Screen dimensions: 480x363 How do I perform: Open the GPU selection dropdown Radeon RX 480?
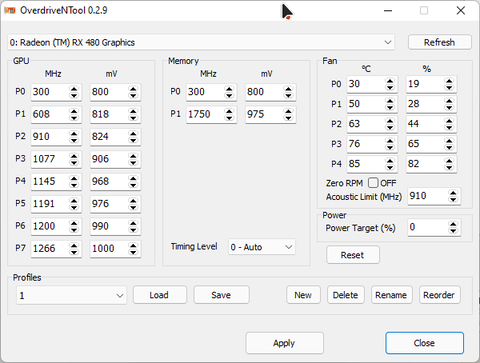(x=201, y=42)
